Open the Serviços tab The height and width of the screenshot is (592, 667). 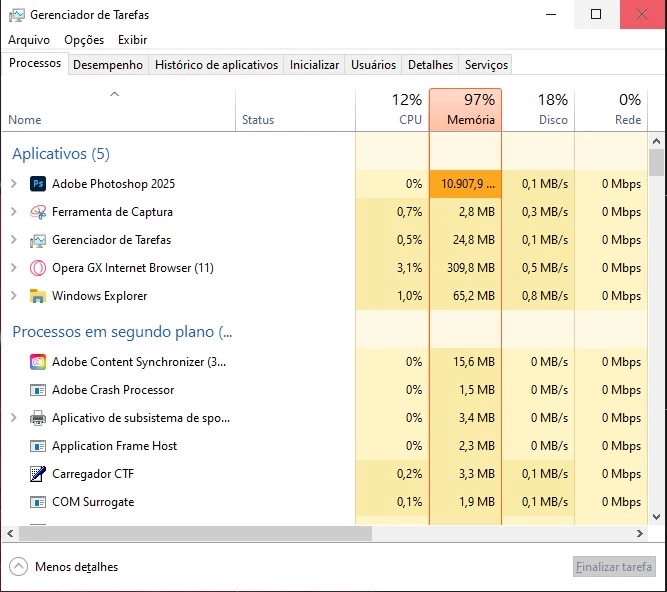(x=486, y=65)
